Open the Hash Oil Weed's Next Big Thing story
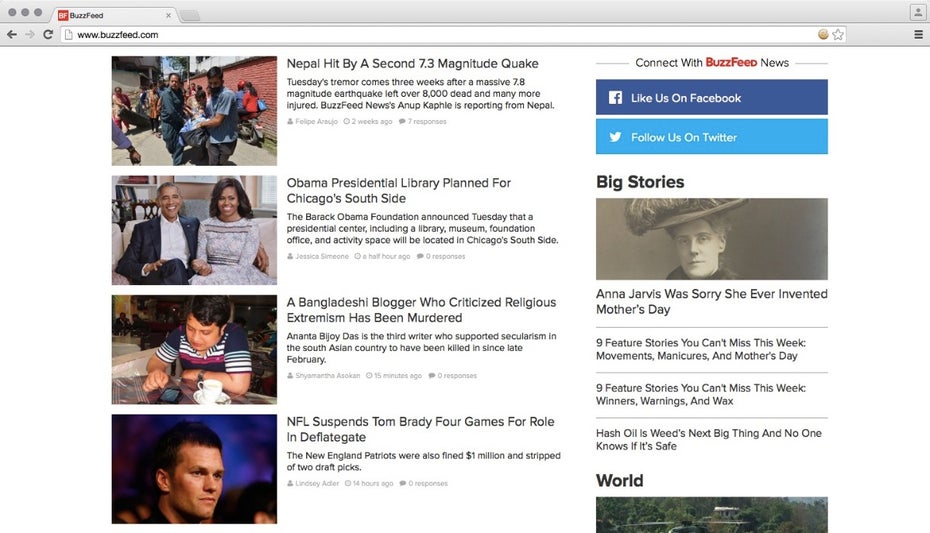Image resolution: width=930 pixels, height=533 pixels. 709,439
